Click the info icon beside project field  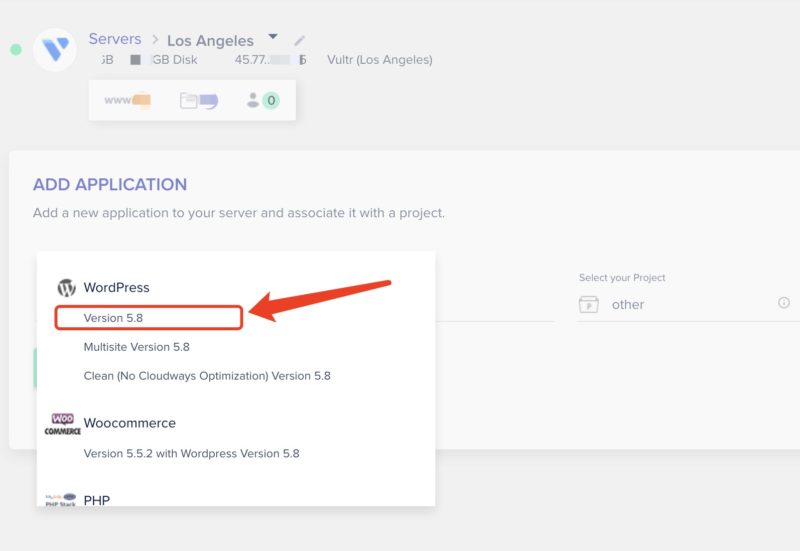[x=784, y=303]
